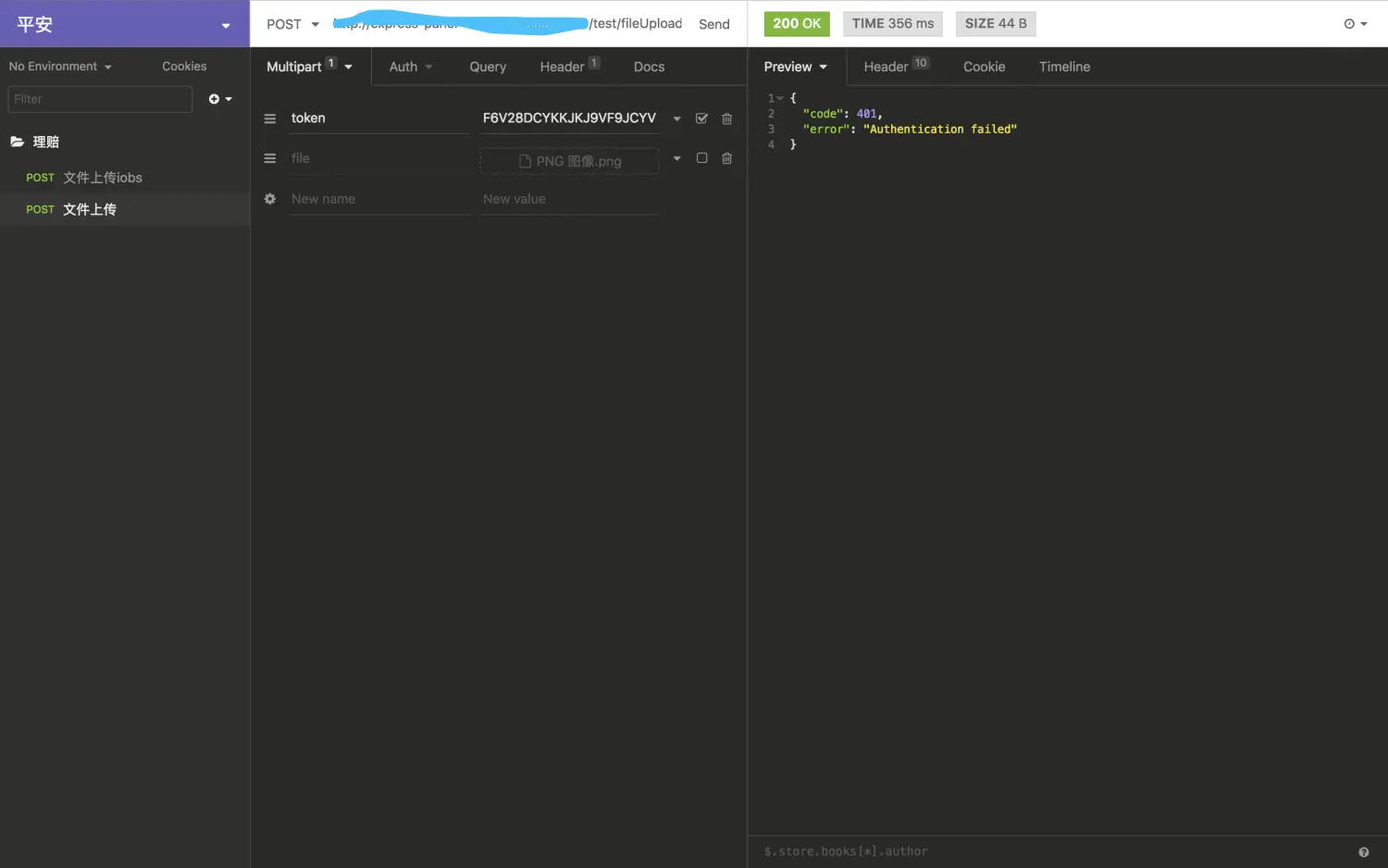Open the response Header tab

pos(896,67)
